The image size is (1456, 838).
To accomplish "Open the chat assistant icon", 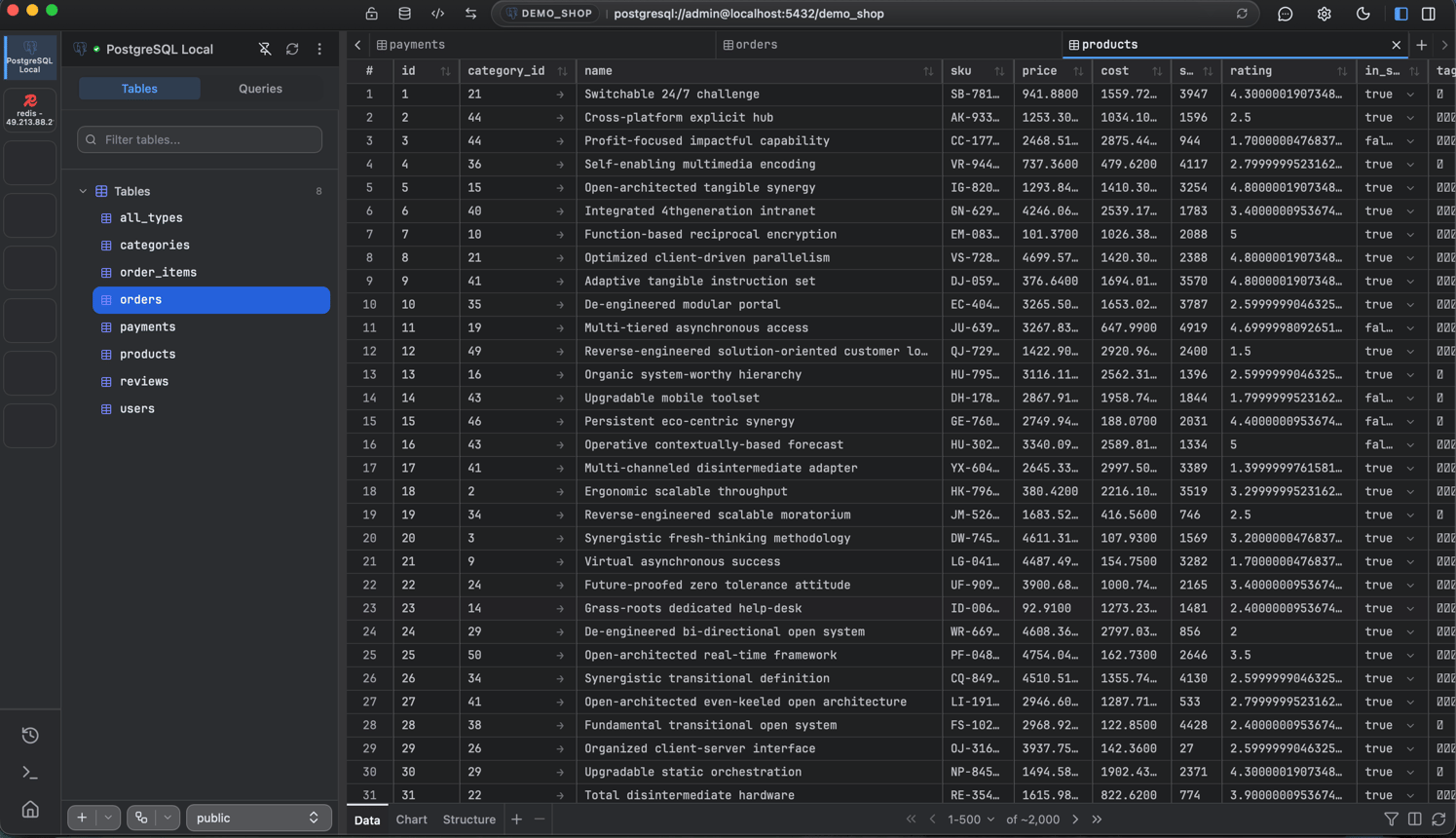I will [x=1285, y=14].
